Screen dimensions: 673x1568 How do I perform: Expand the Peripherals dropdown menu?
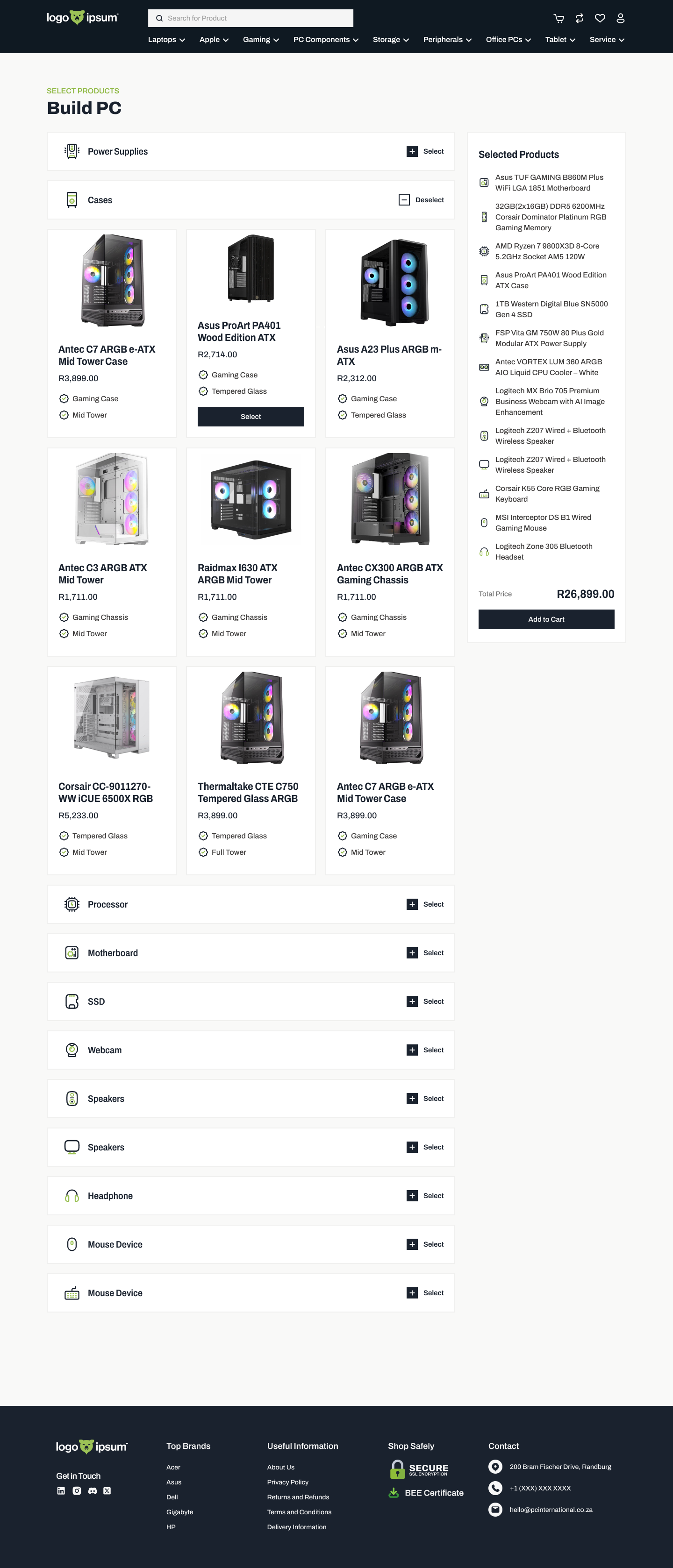[447, 40]
